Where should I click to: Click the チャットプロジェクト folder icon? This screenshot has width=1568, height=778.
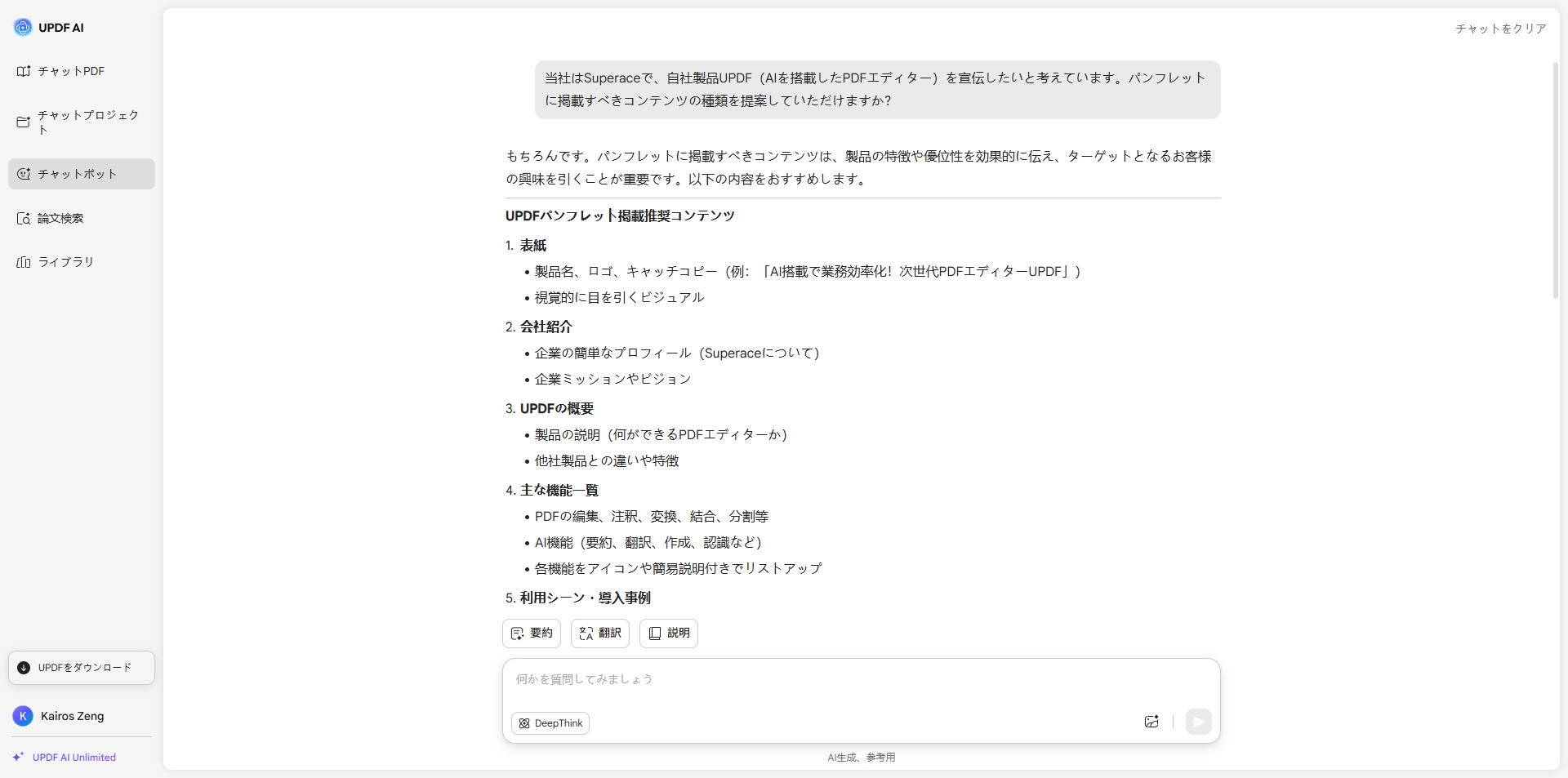(24, 122)
